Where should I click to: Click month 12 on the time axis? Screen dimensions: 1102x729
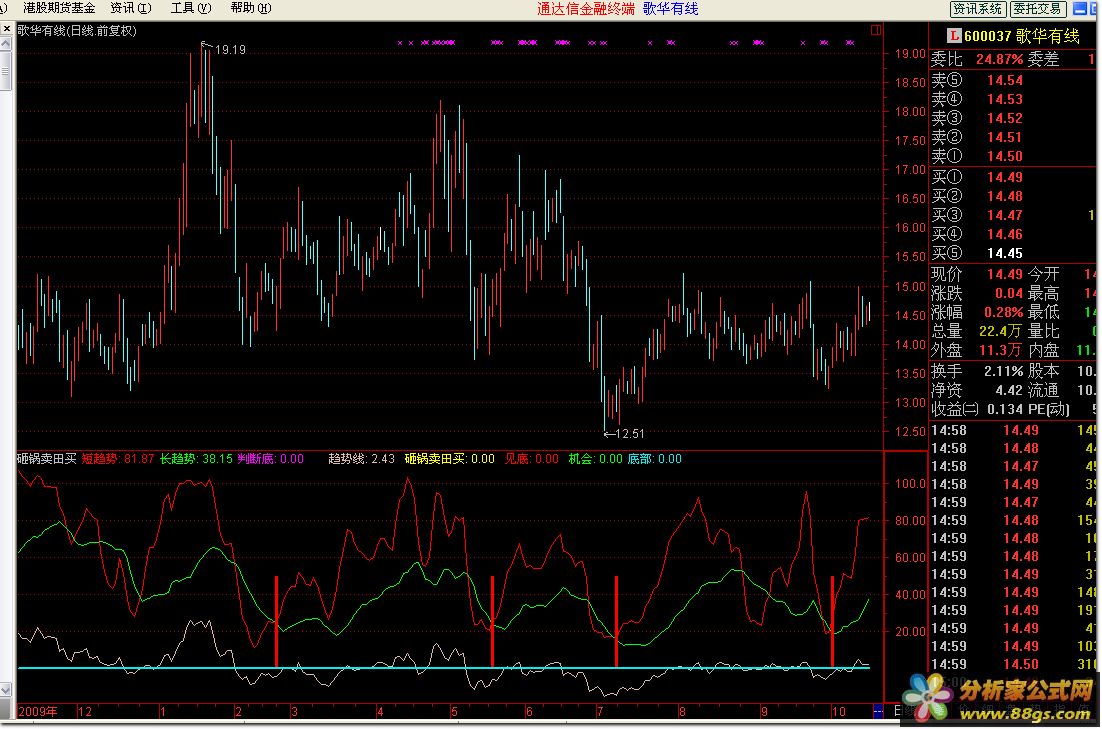pos(84,711)
